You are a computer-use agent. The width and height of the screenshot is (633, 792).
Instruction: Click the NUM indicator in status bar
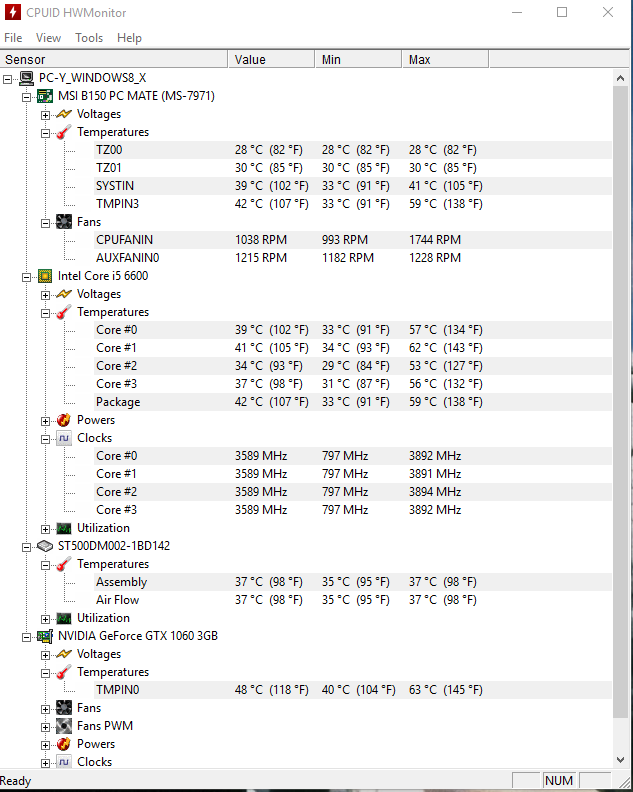click(x=559, y=781)
